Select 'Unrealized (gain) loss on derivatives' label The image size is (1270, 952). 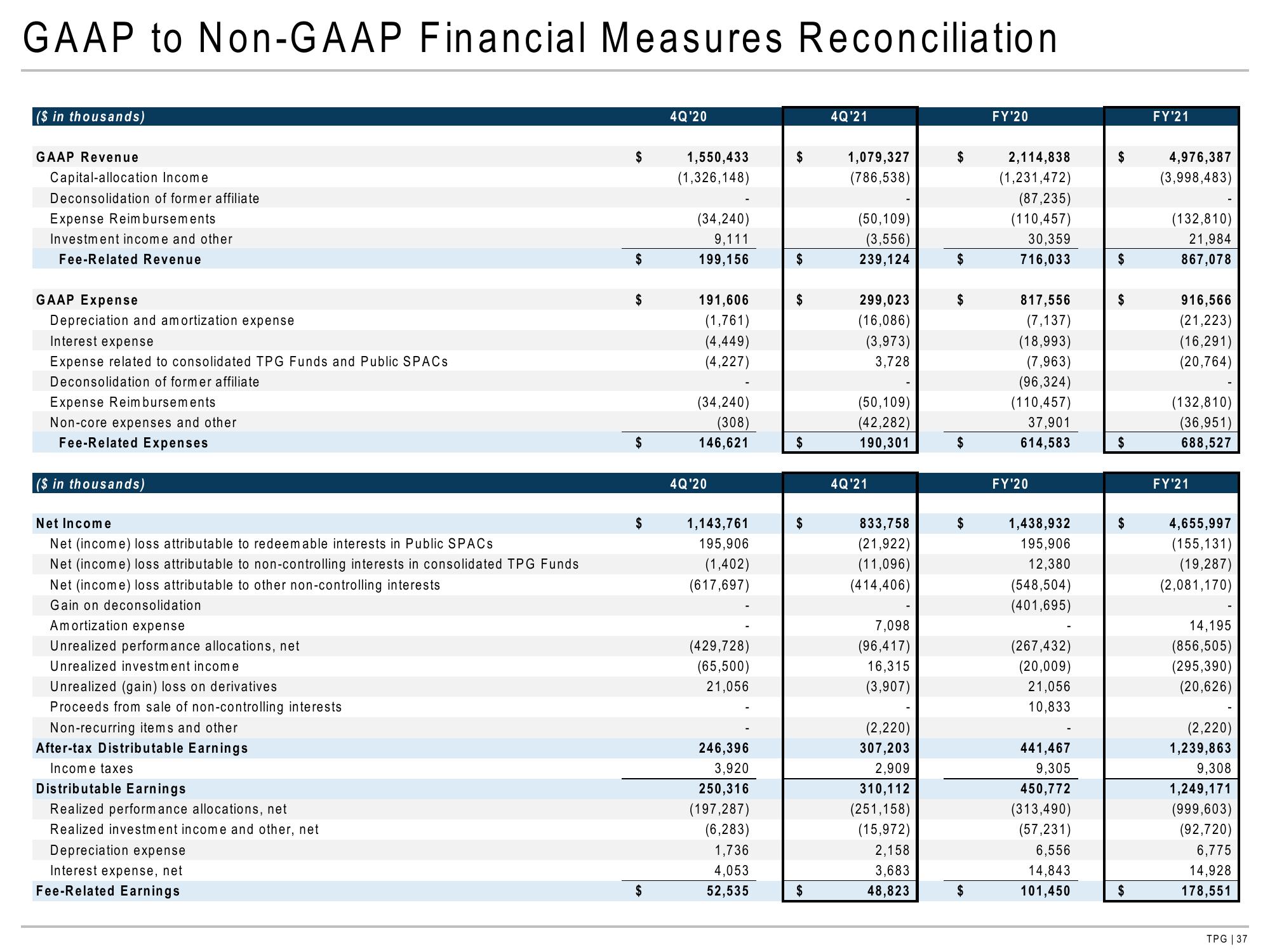point(163,687)
